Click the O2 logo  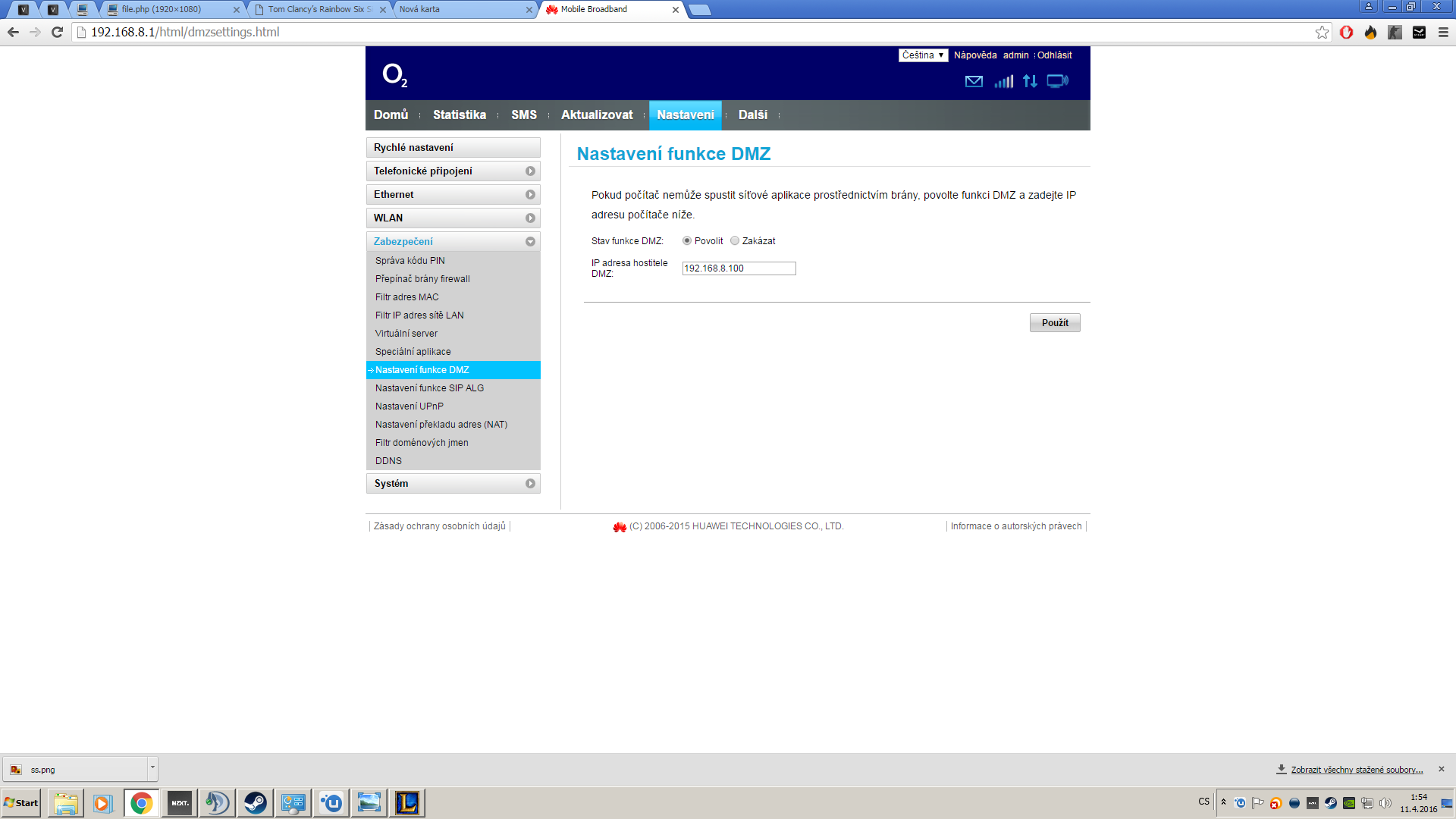(394, 75)
